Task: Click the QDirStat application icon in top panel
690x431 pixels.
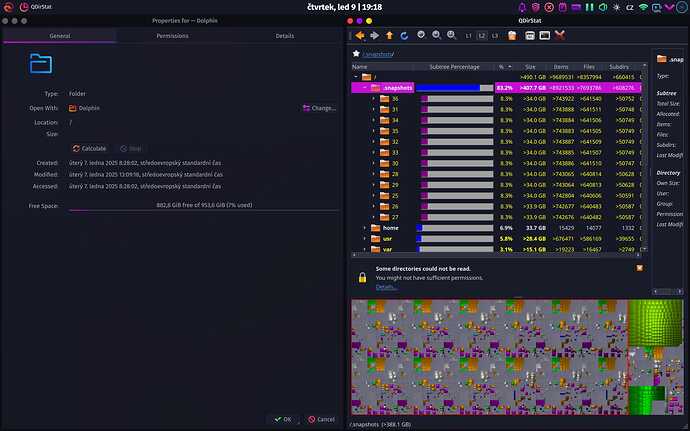Action: pos(24,7)
